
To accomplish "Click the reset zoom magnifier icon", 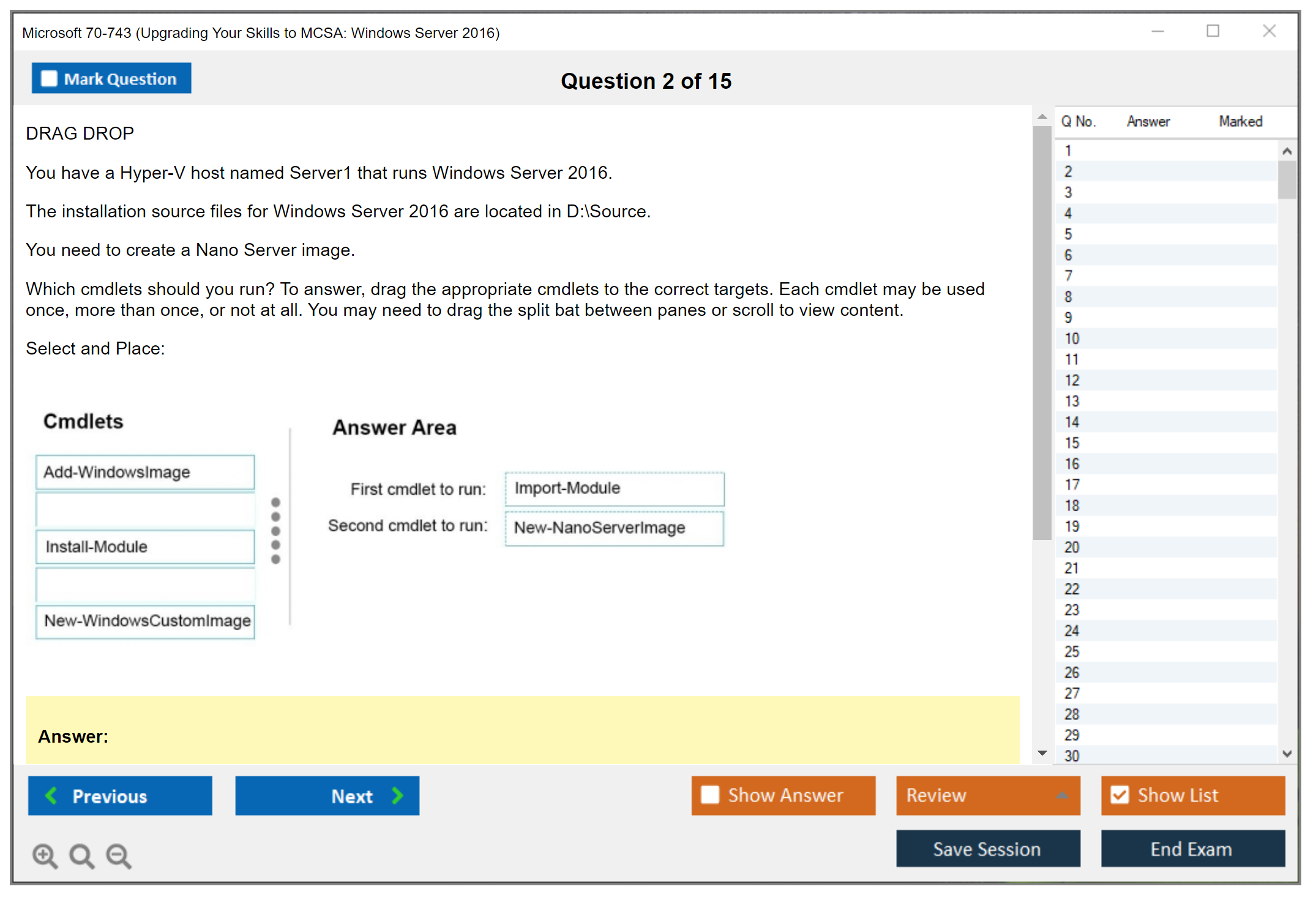I will tap(81, 855).
